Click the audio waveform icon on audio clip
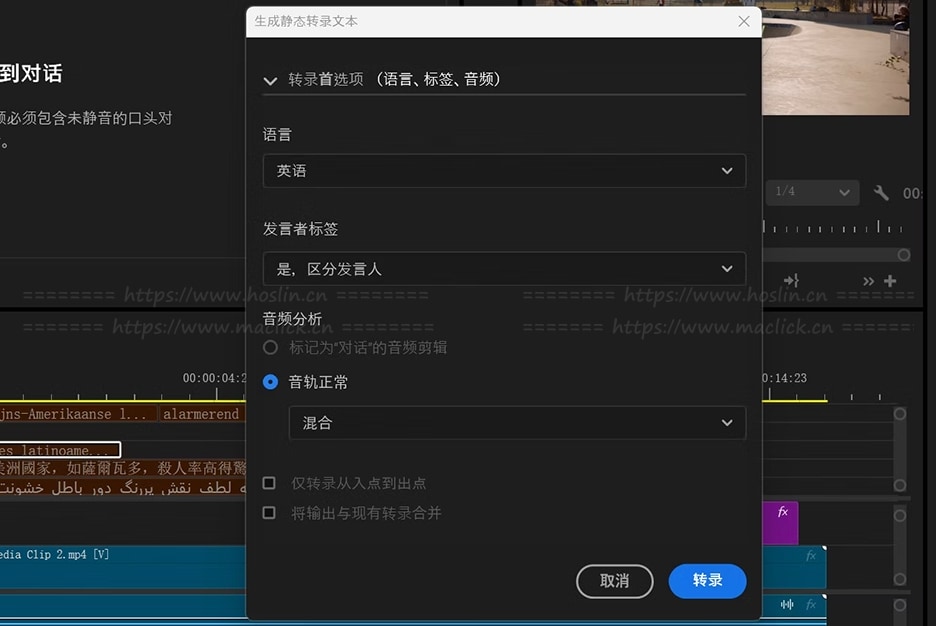This screenshot has width=936, height=626. 787,605
